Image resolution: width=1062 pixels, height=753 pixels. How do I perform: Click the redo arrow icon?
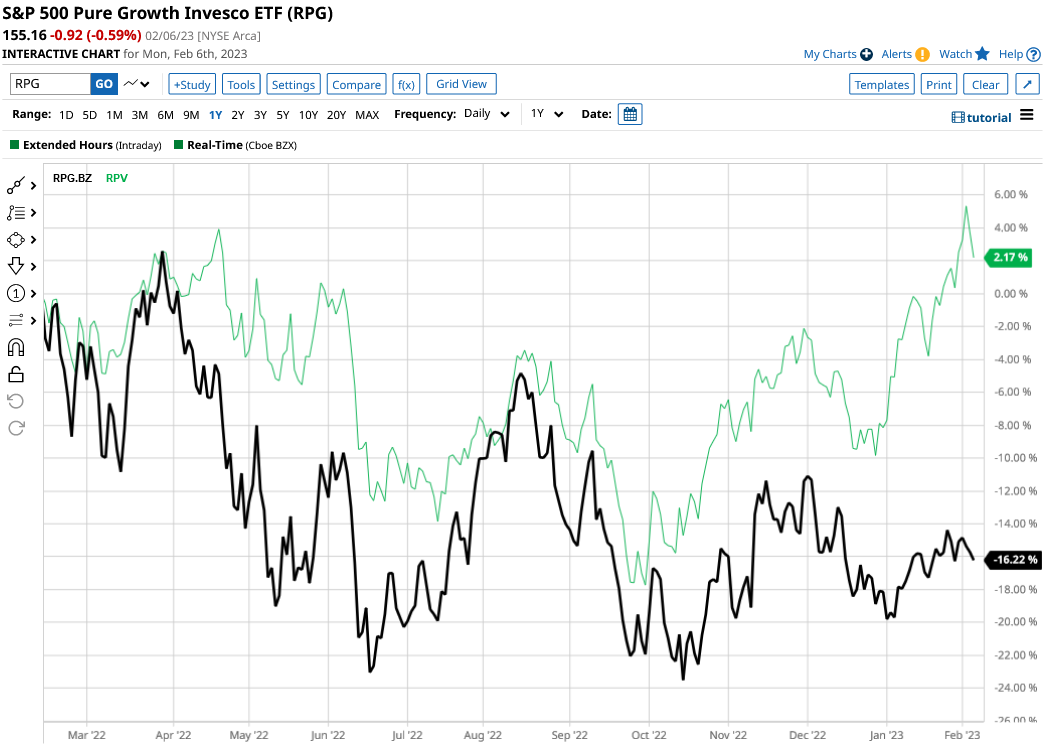click(16, 428)
